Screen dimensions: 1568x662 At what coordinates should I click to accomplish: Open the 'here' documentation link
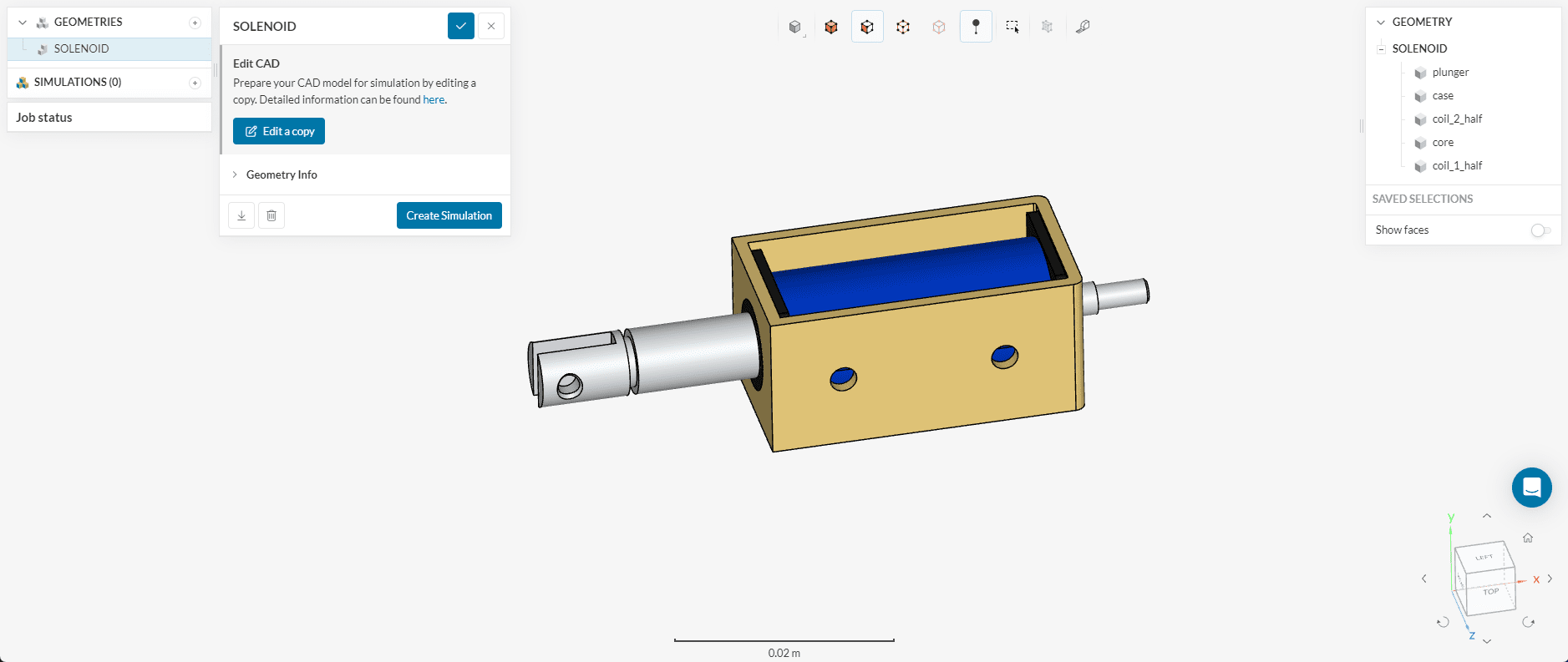point(434,100)
